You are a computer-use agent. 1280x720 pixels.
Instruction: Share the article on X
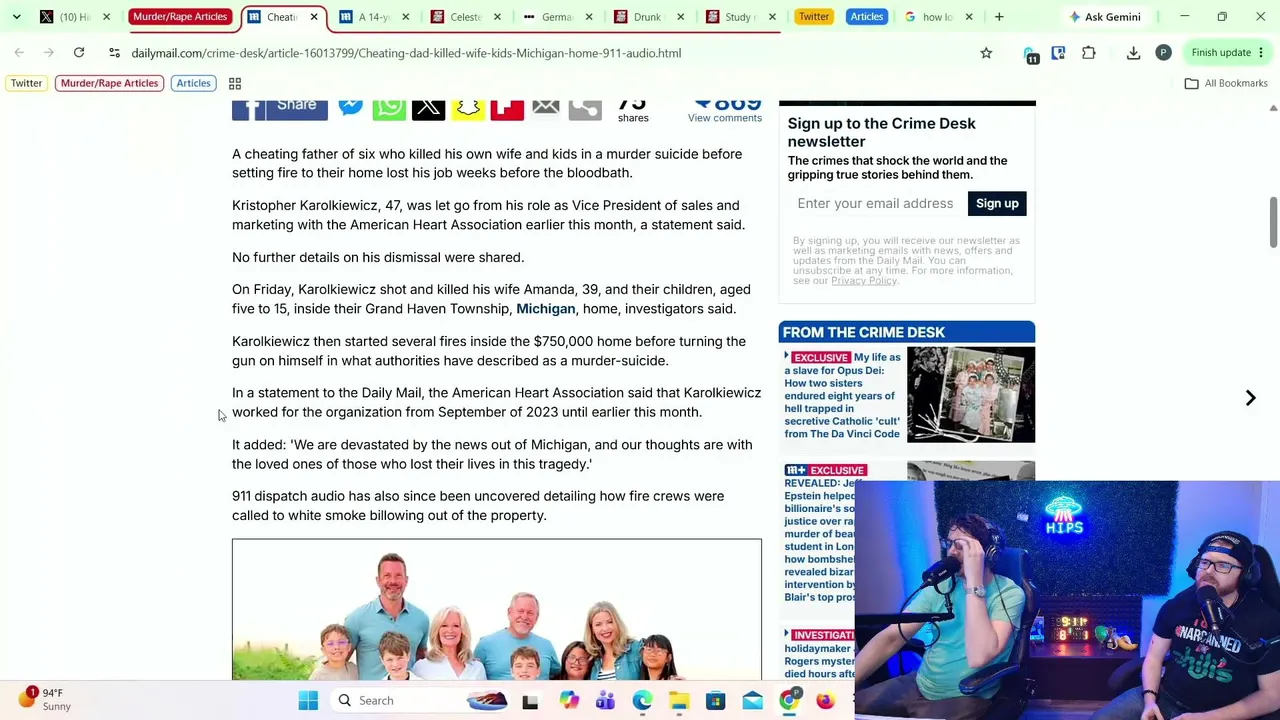click(428, 108)
